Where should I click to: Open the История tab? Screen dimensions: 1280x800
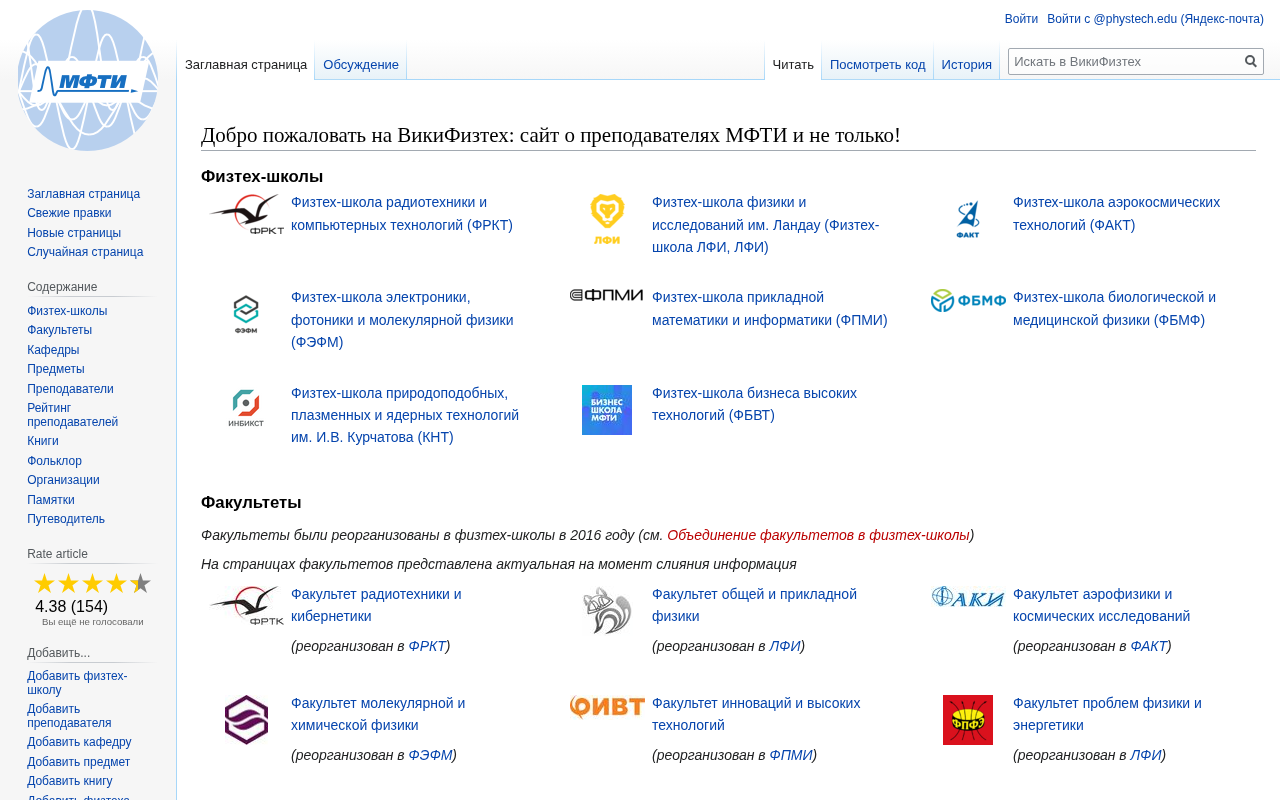(x=966, y=64)
